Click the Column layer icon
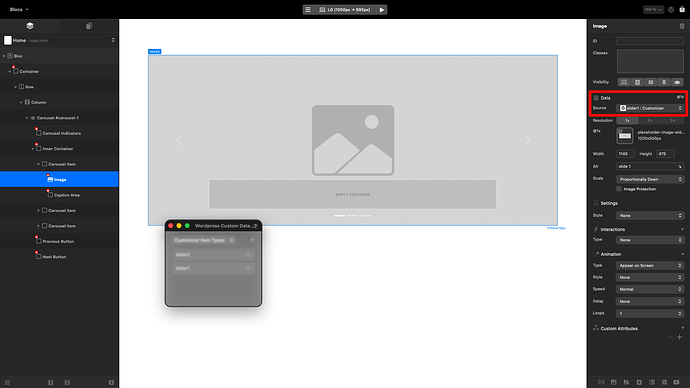 pos(27,102)
